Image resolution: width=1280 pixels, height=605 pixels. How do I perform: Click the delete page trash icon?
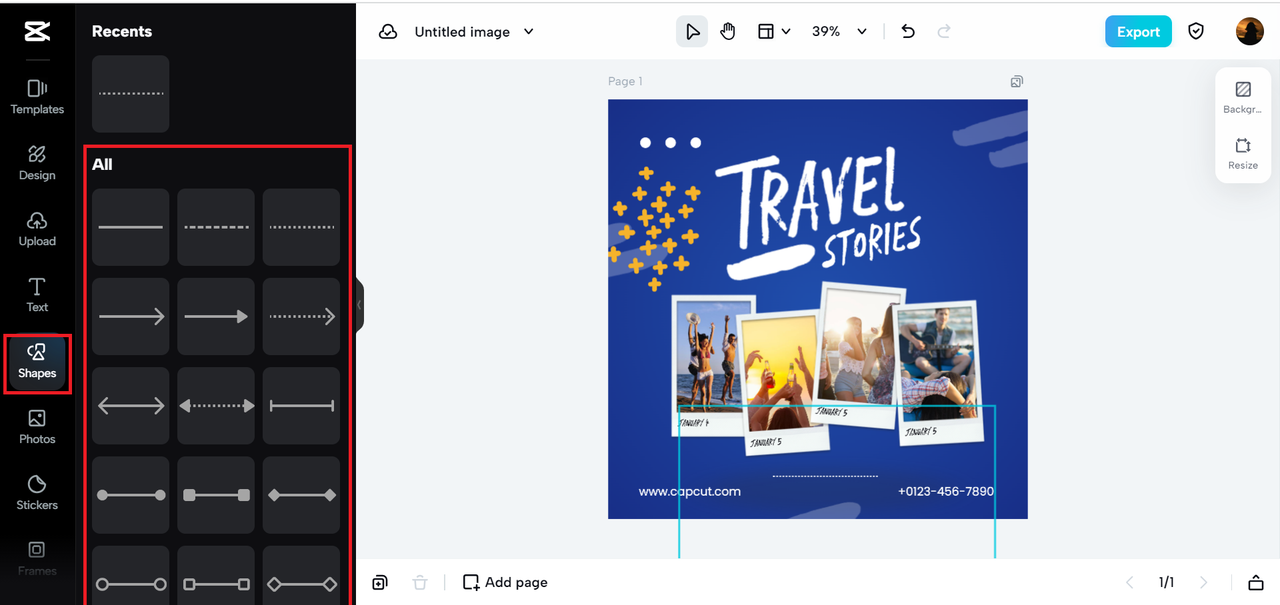[420, 582]
